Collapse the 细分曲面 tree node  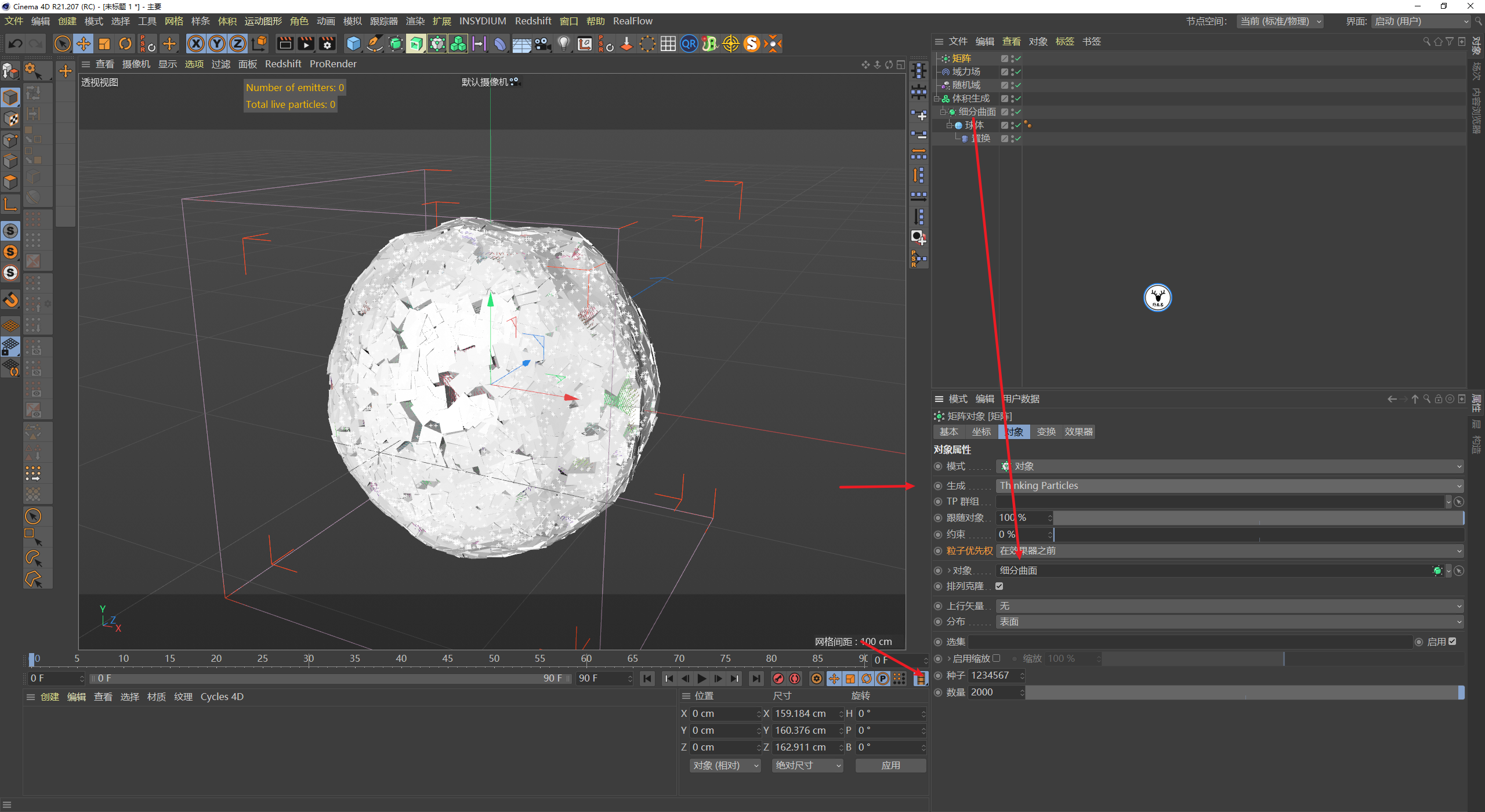943,112
